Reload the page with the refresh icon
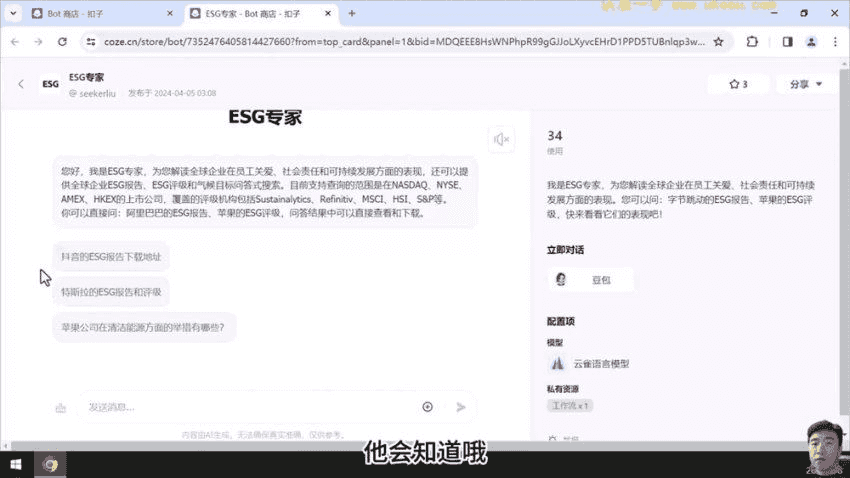Screen dimensions: 850x478 (62, 42)
